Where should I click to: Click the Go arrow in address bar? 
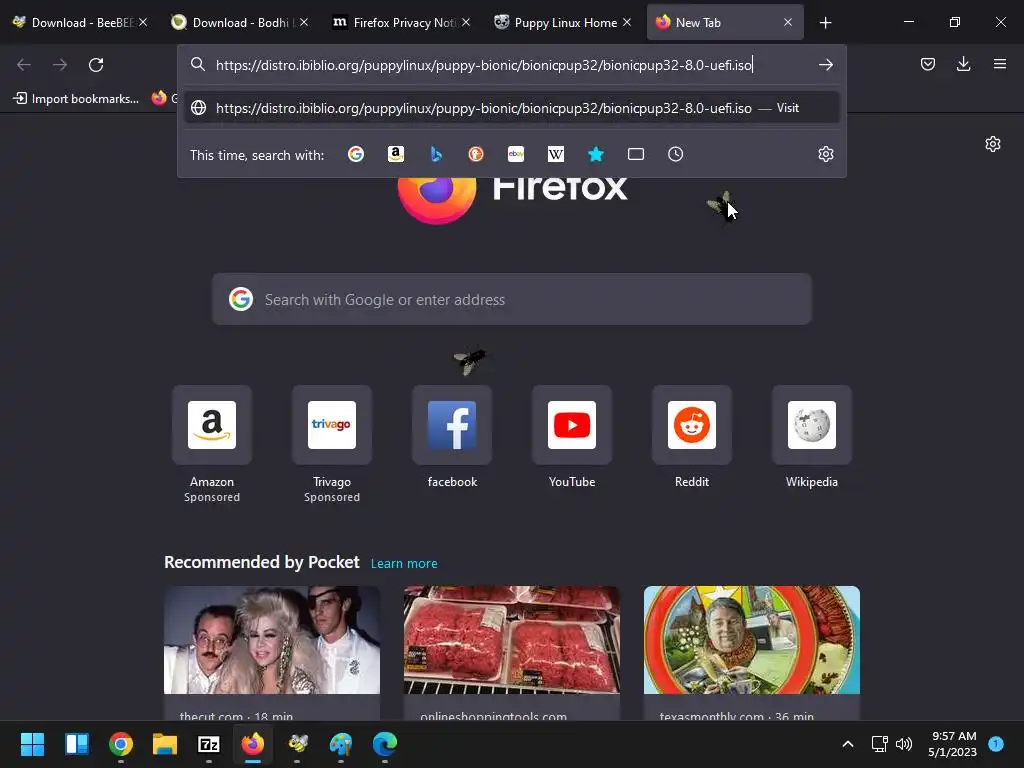point(825,65)
